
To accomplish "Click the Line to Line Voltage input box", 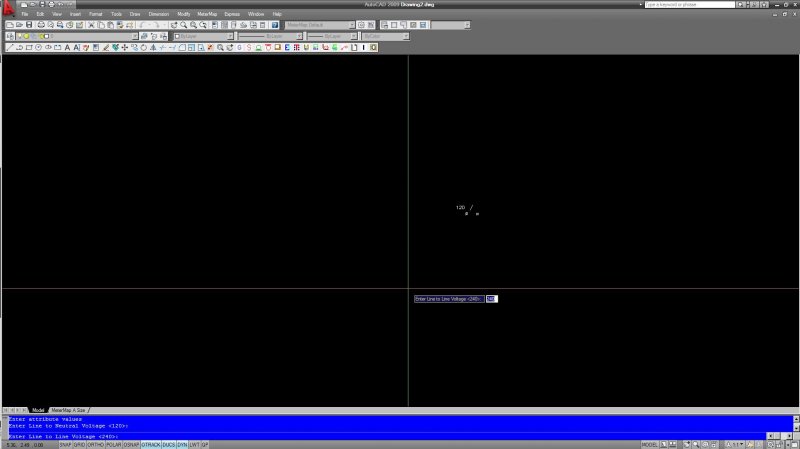I will pos(491,299).
